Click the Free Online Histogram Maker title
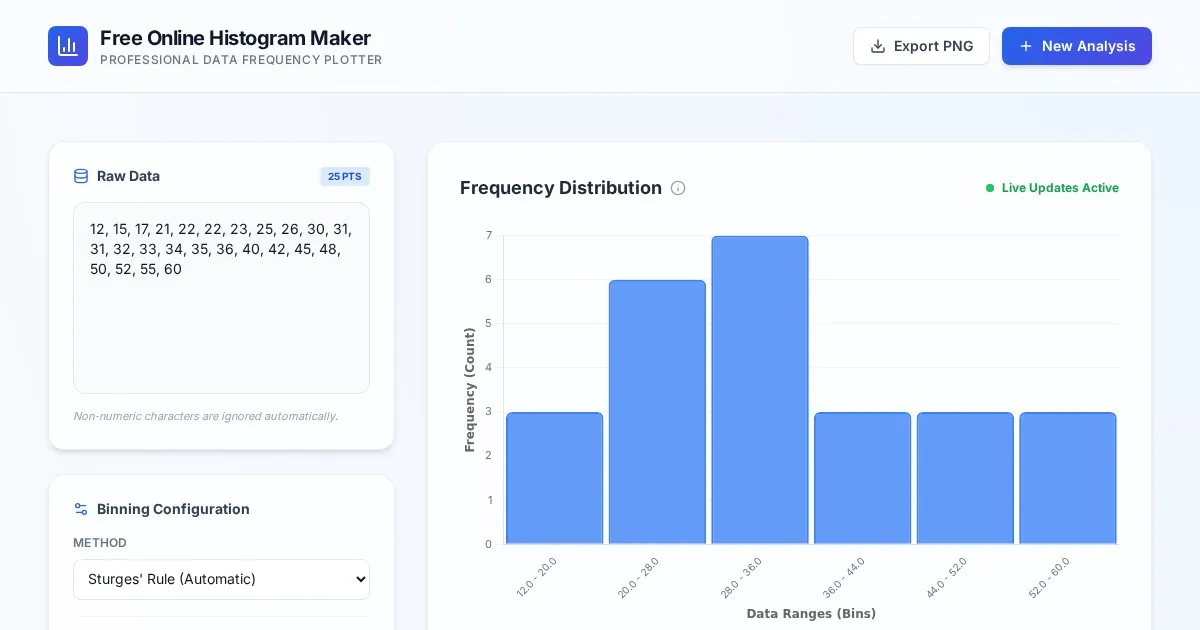The image size is (1200, 630). tap(235, 38)
